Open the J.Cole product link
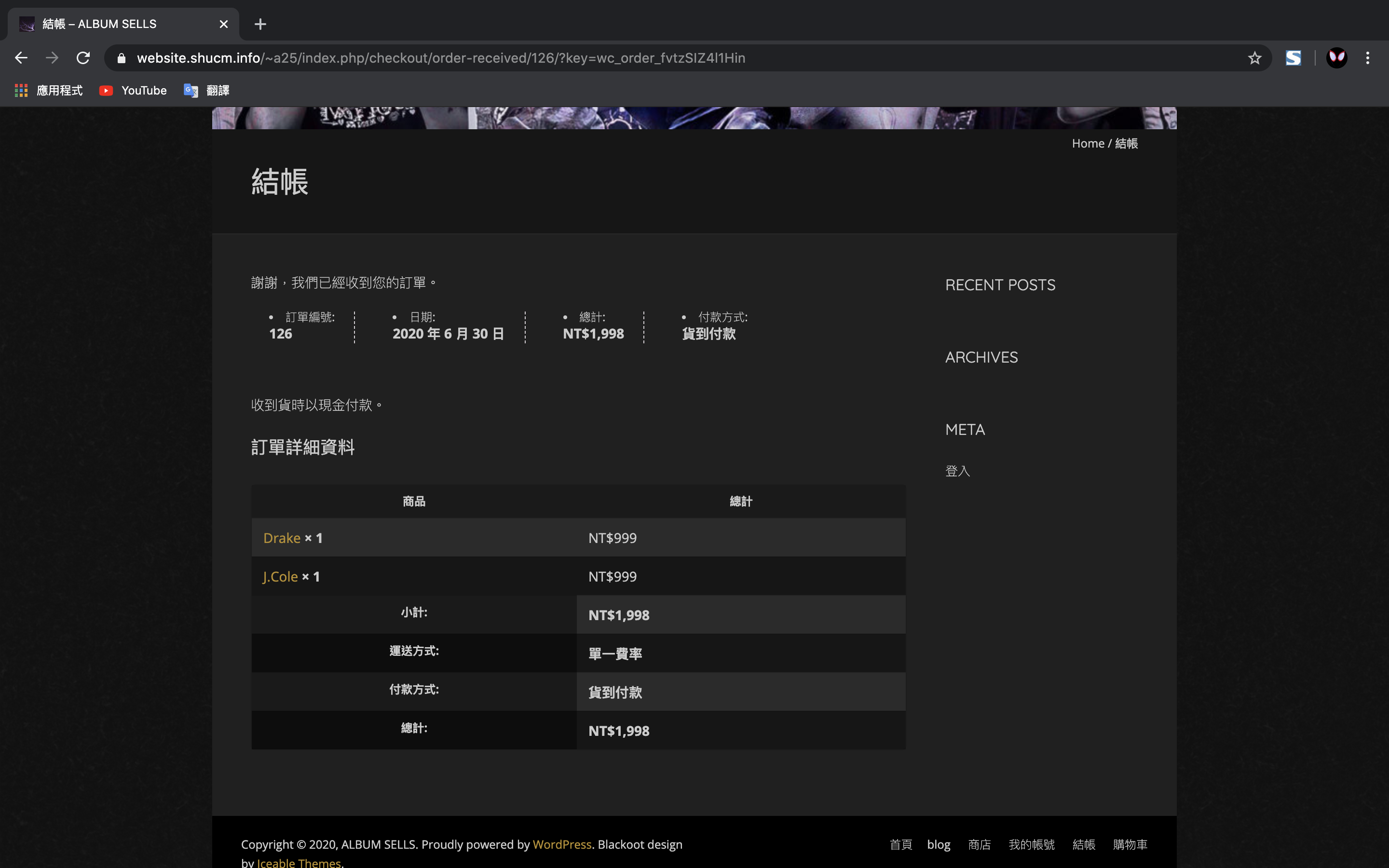 [280, 576]
